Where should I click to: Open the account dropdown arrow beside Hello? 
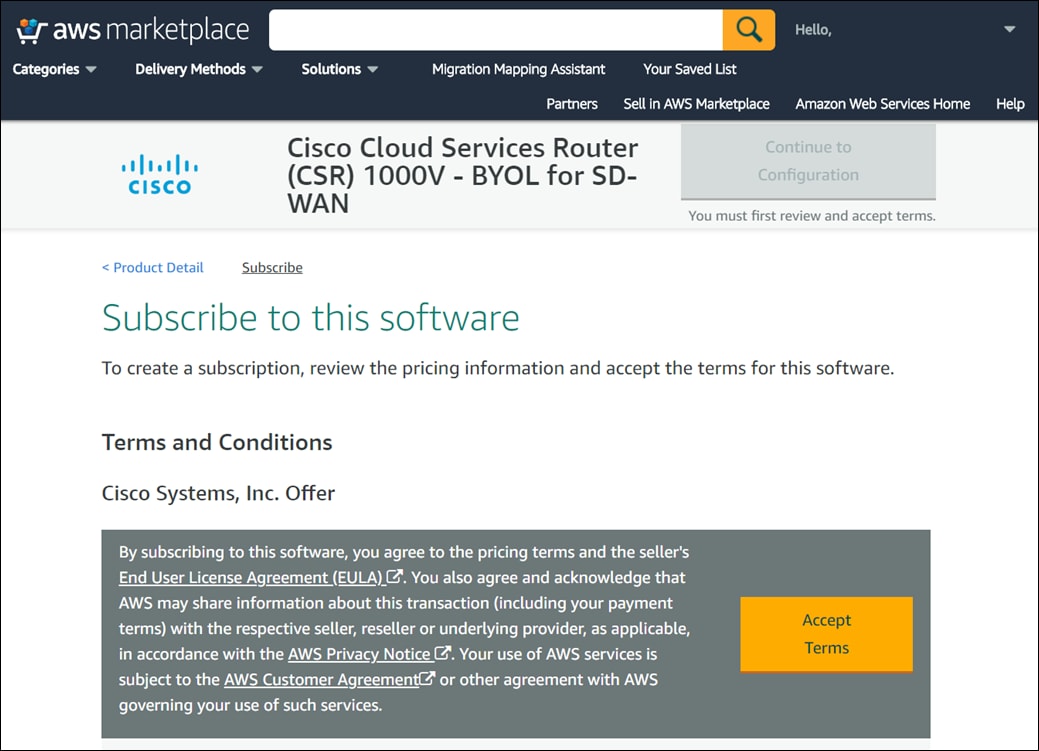(x=1009, y=29)
